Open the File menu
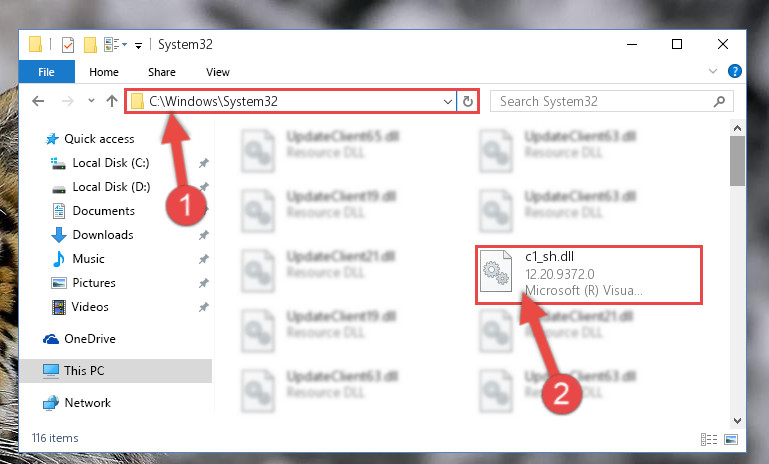This screenshot has width=769, height=464. [x=47, y=72]
